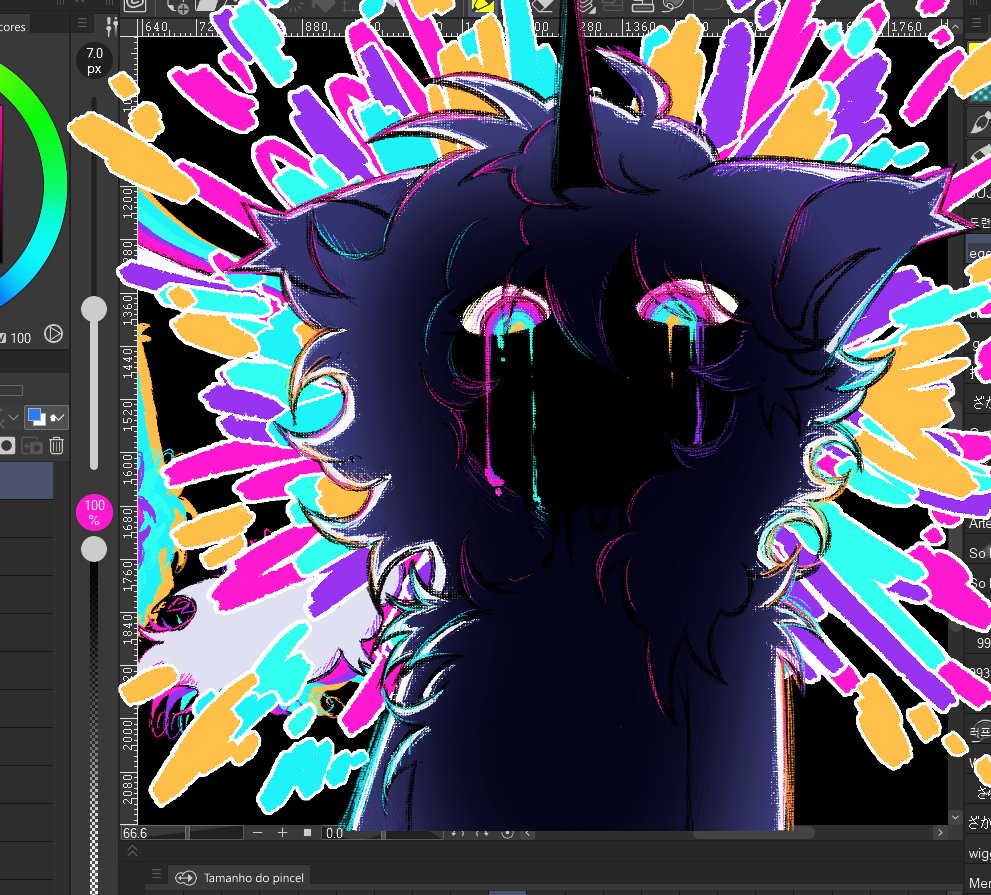
Task: Click the vertical scrollbar up arrow
Action: pyautogui.click(x=955, y=27)
